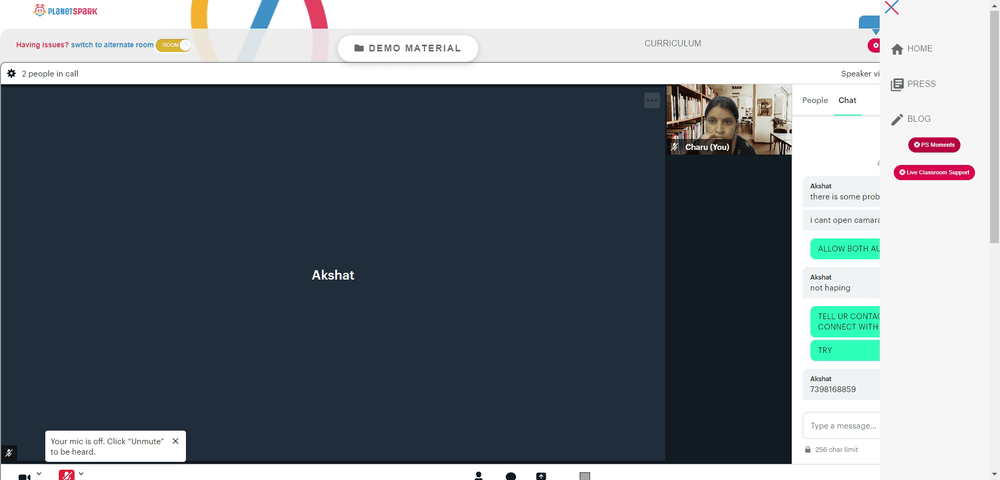The height and width of the screenshot is (480, 1000).
Task: Click the PS Moments button
Action: 934,145
